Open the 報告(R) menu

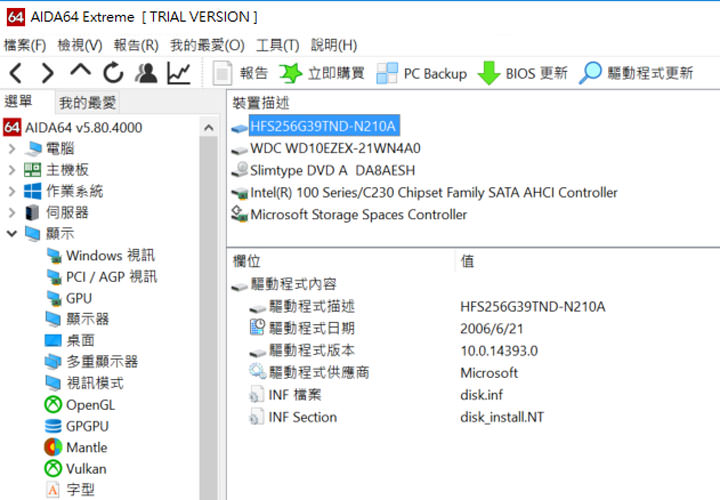pos(136,45)
